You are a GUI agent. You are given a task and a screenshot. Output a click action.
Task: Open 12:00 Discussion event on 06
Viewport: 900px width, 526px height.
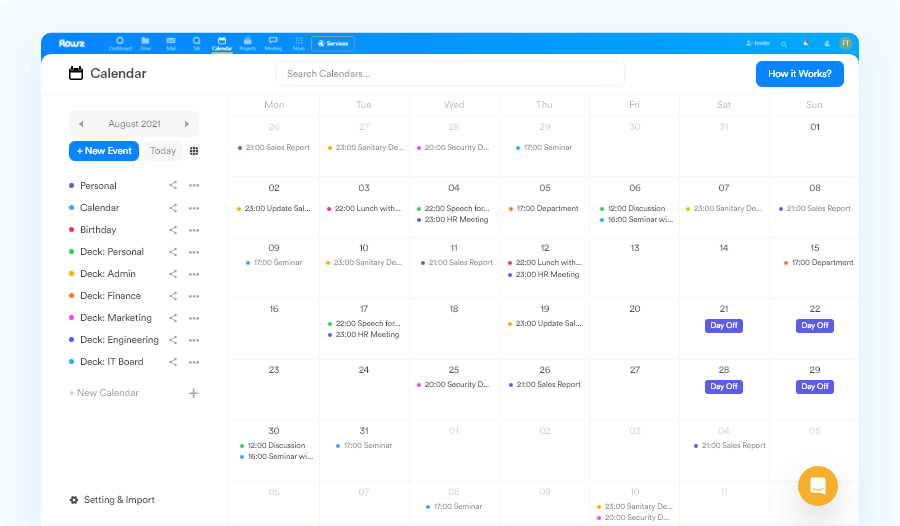[633, 208]
